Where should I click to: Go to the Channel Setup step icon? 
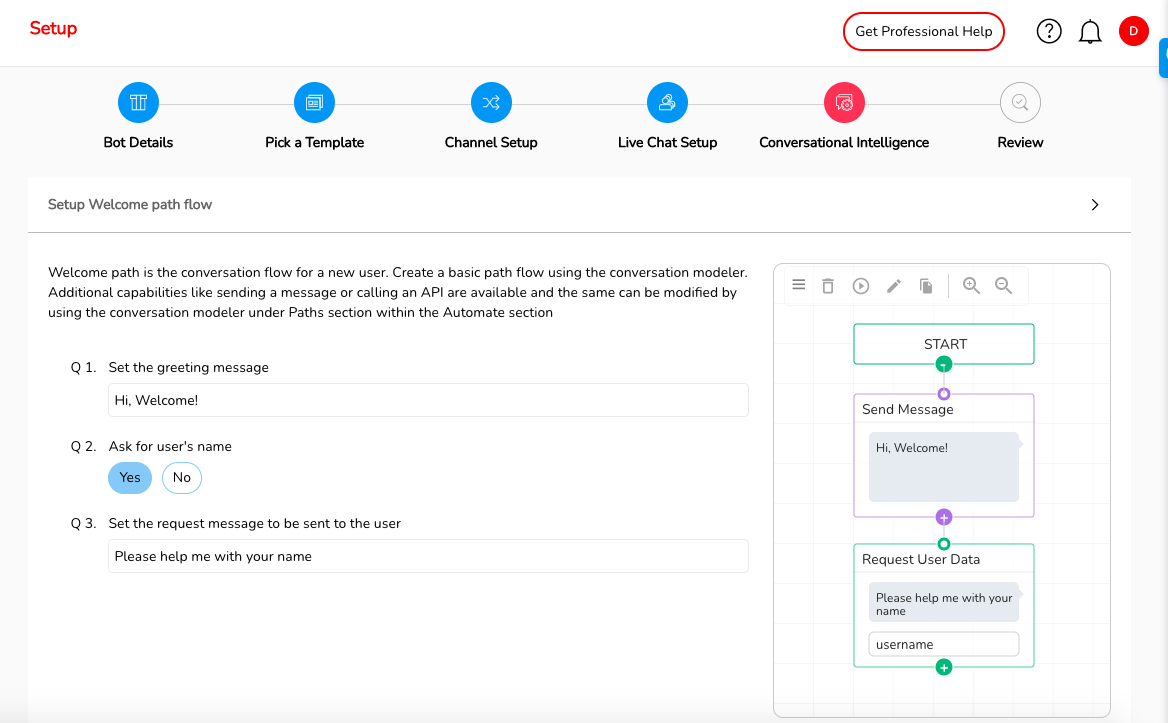point(491,103)
